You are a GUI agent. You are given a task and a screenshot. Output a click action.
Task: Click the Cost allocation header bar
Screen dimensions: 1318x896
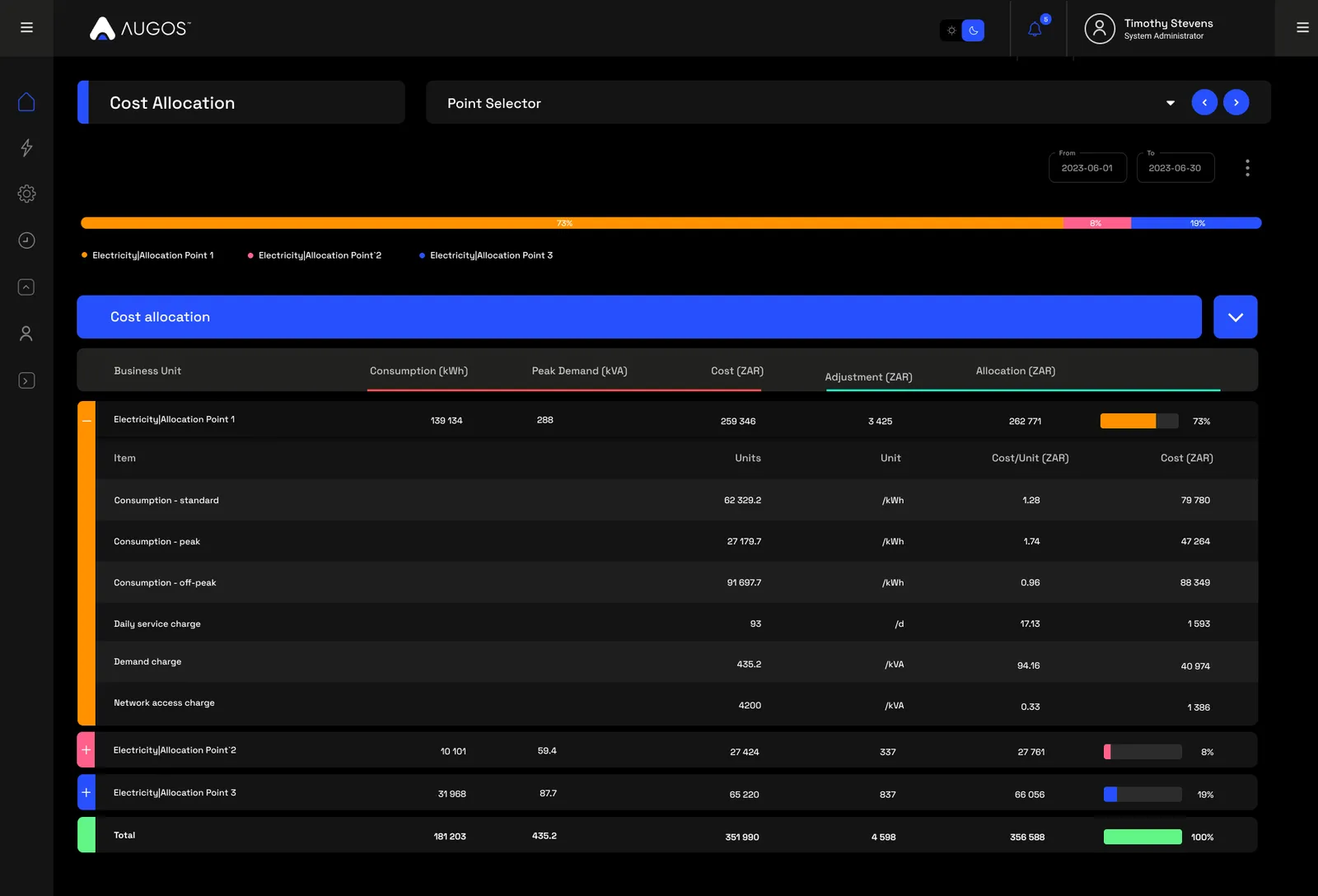pos(639,317)
